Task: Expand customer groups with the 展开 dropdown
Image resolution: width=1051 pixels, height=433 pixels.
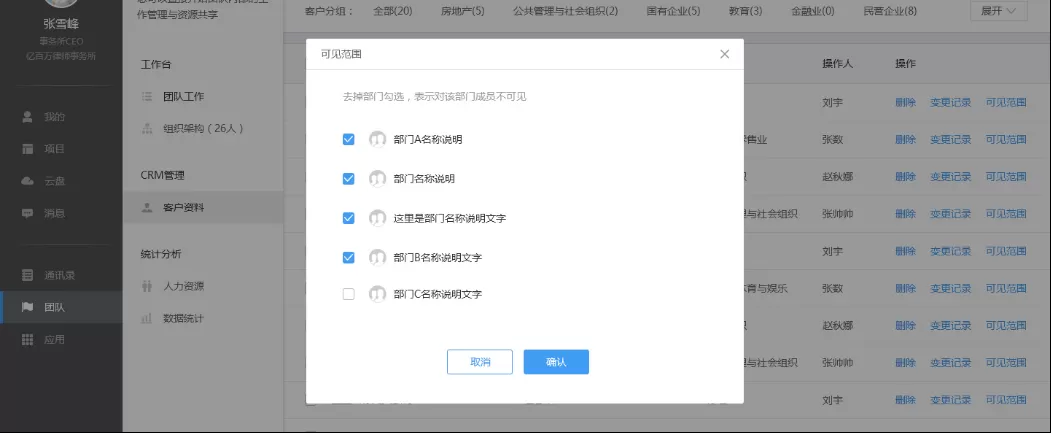Action: tap(999, 11)
